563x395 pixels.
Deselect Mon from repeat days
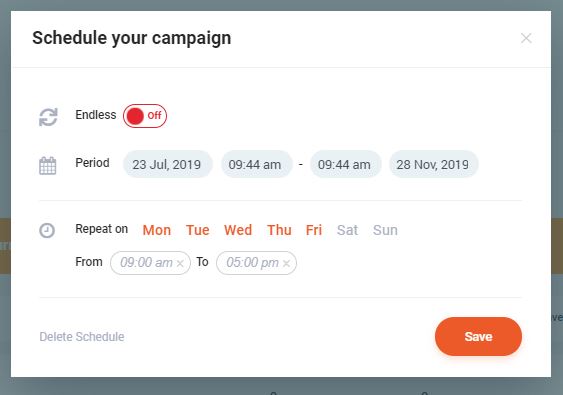click(x=157, y=230)
